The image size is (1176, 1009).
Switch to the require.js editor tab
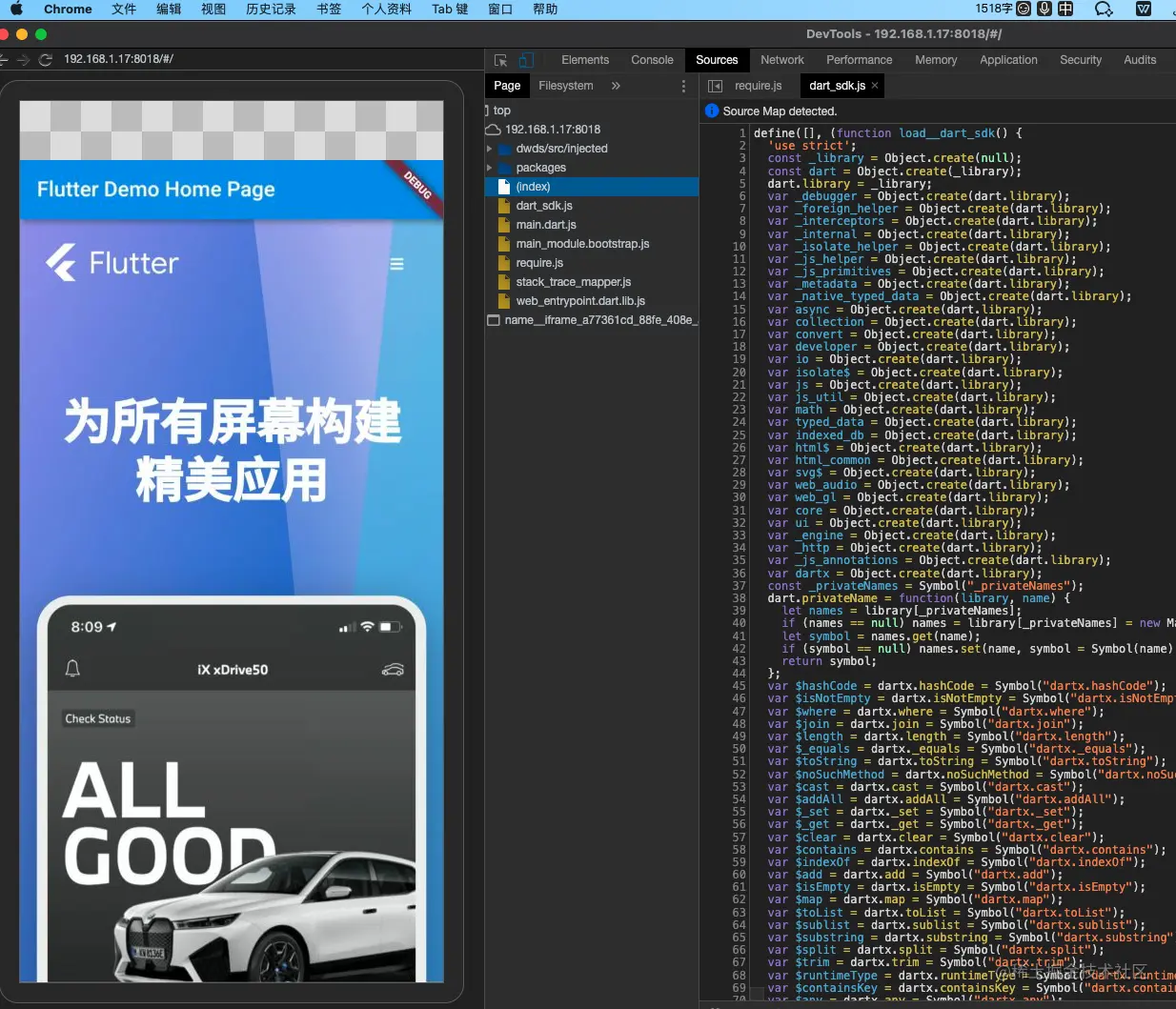(x=759, y=86)
